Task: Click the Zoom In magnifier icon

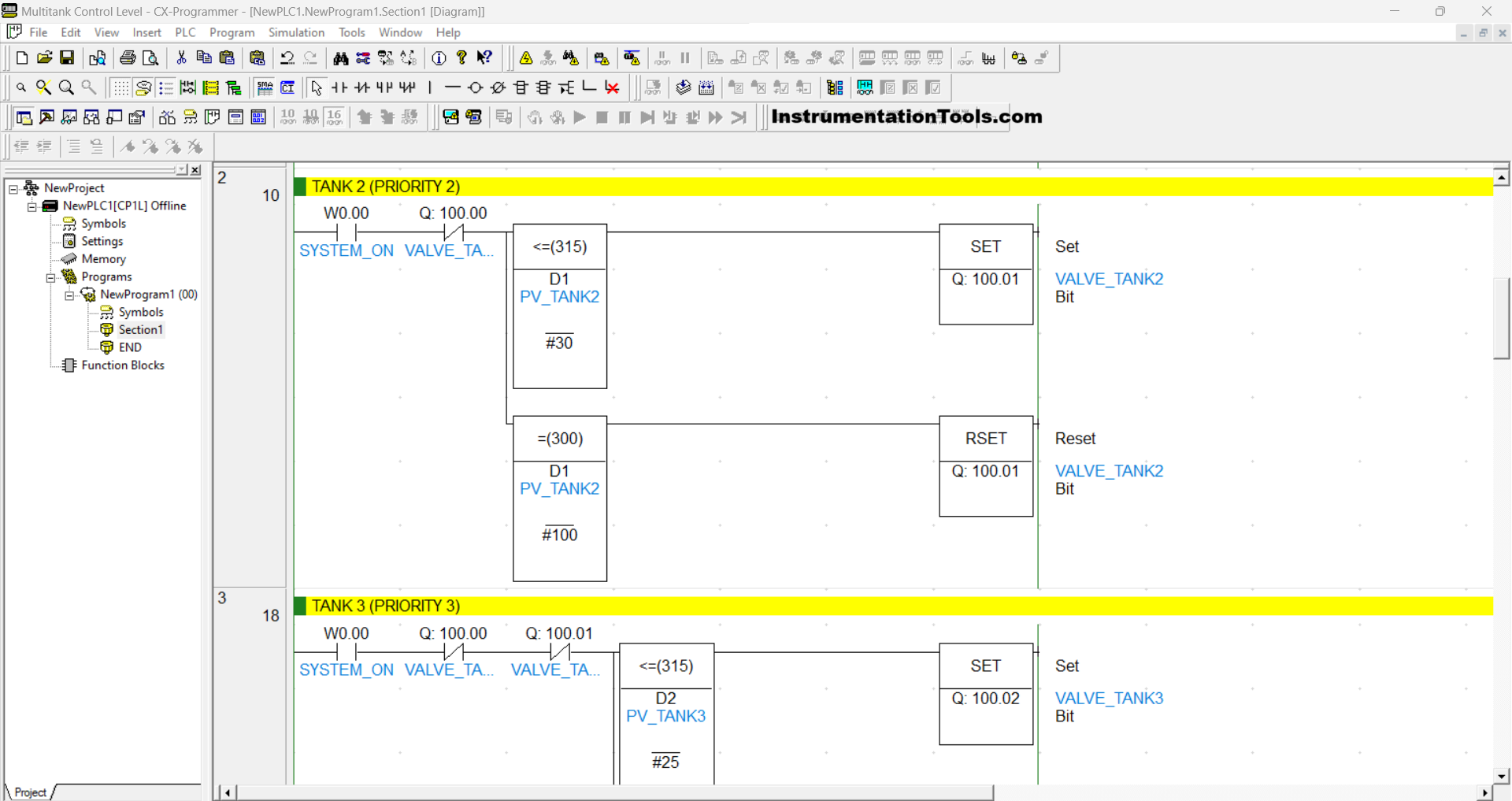Action: [x=67, y=87]
